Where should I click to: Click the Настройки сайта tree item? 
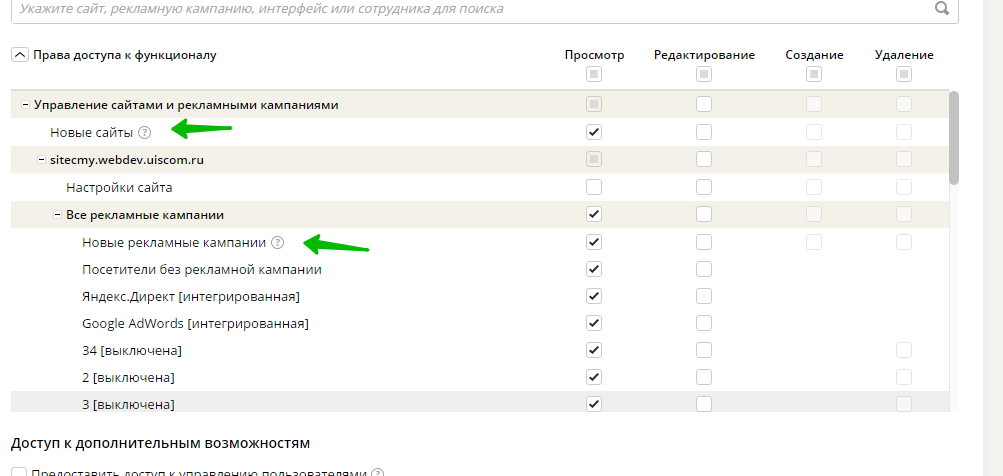click(119, 187)
